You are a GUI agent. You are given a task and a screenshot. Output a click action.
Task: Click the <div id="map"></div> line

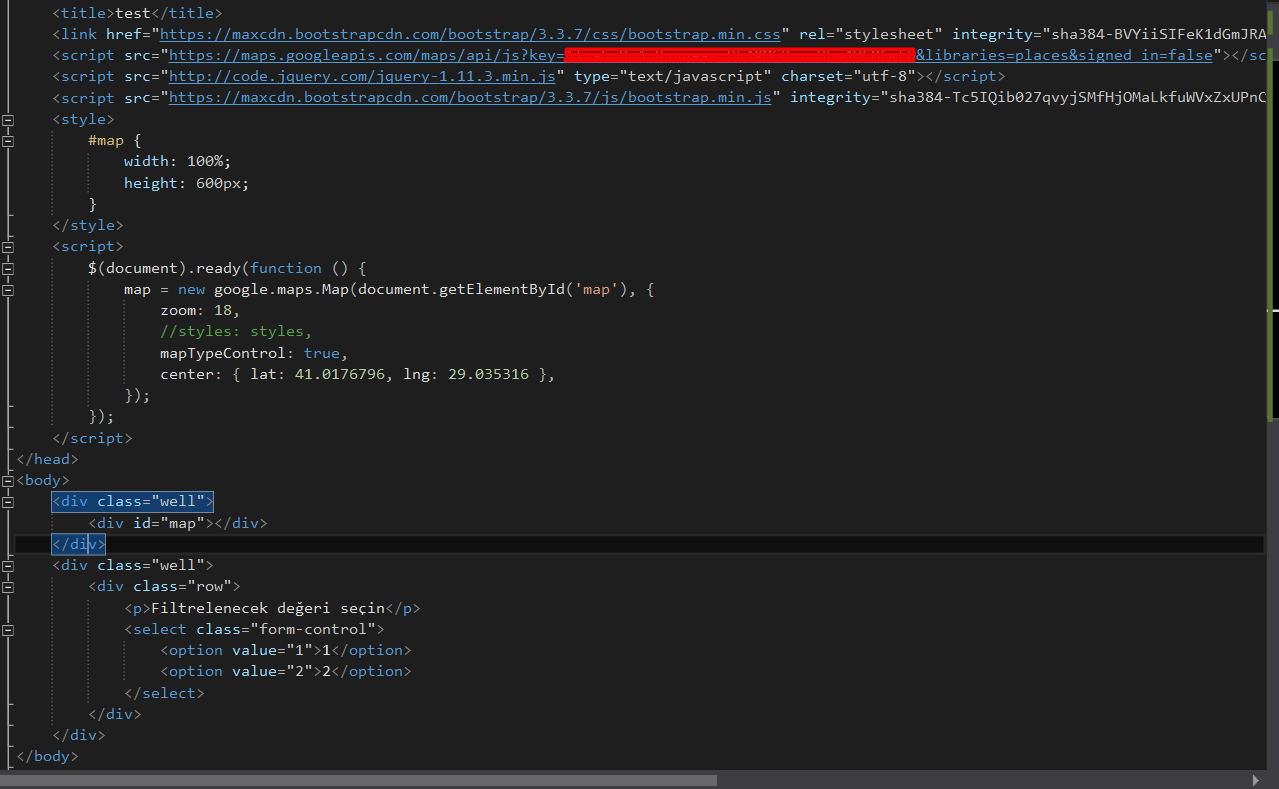coord(178,523)
